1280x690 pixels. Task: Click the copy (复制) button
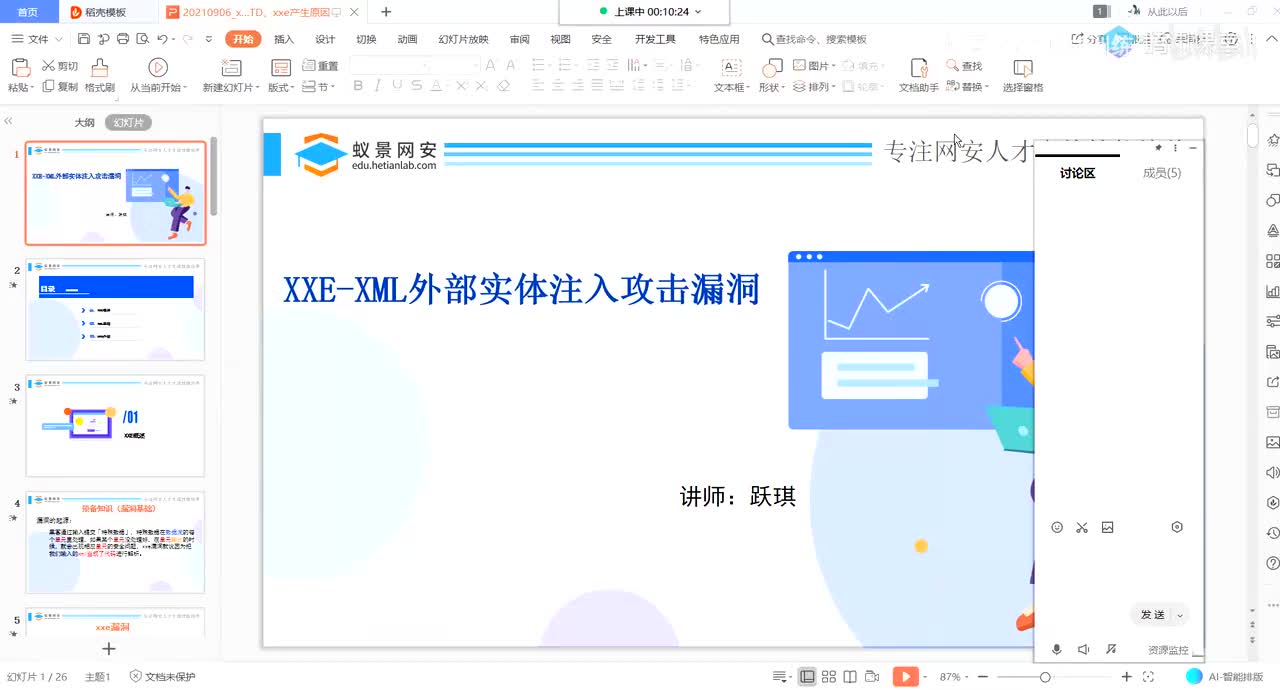point(60,87)
